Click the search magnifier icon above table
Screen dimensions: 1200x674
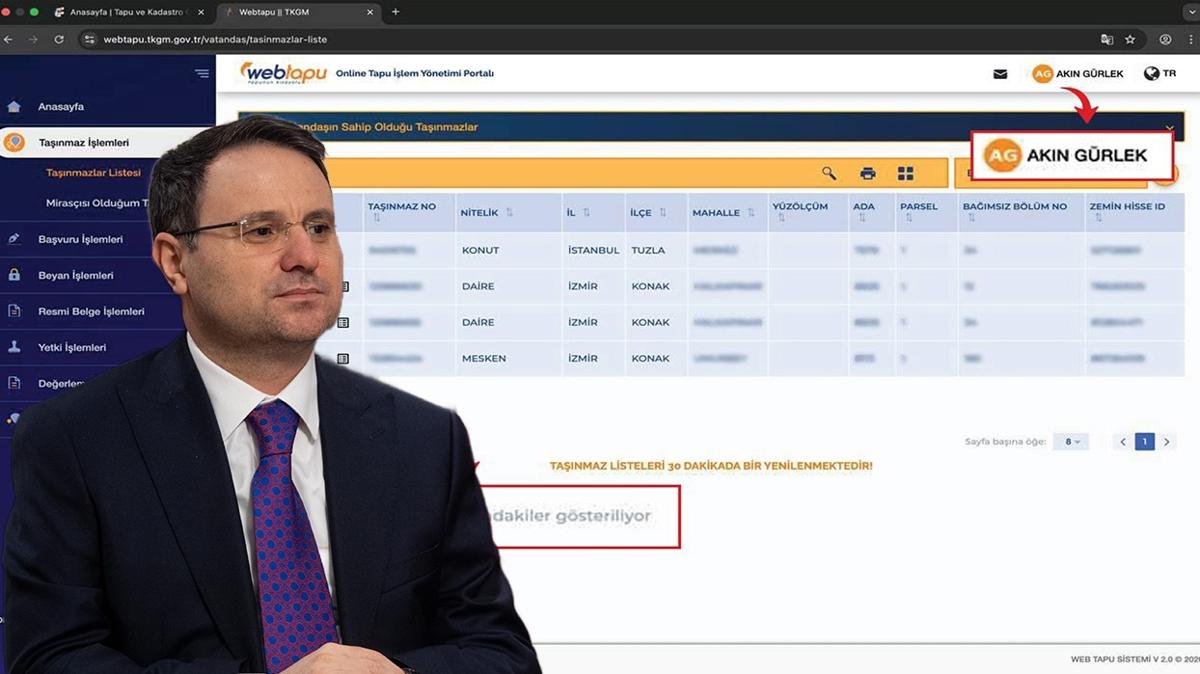coord(829,174)
